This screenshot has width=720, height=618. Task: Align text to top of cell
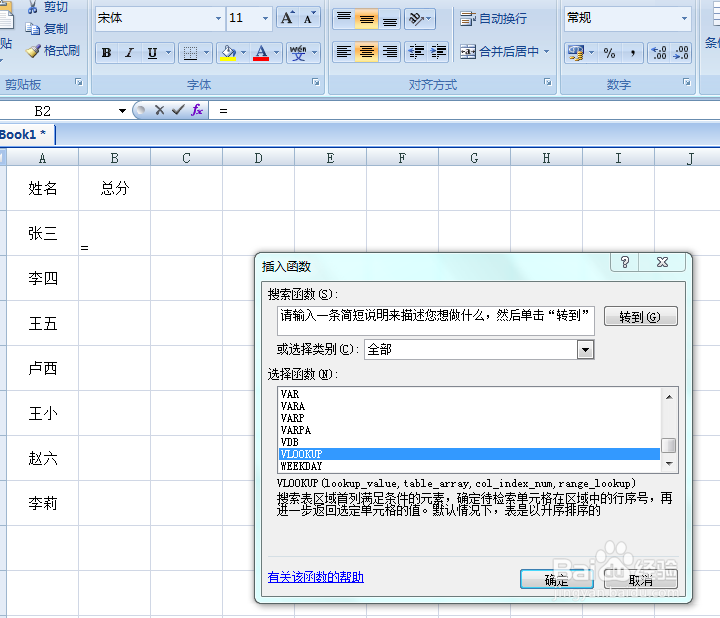343,18
